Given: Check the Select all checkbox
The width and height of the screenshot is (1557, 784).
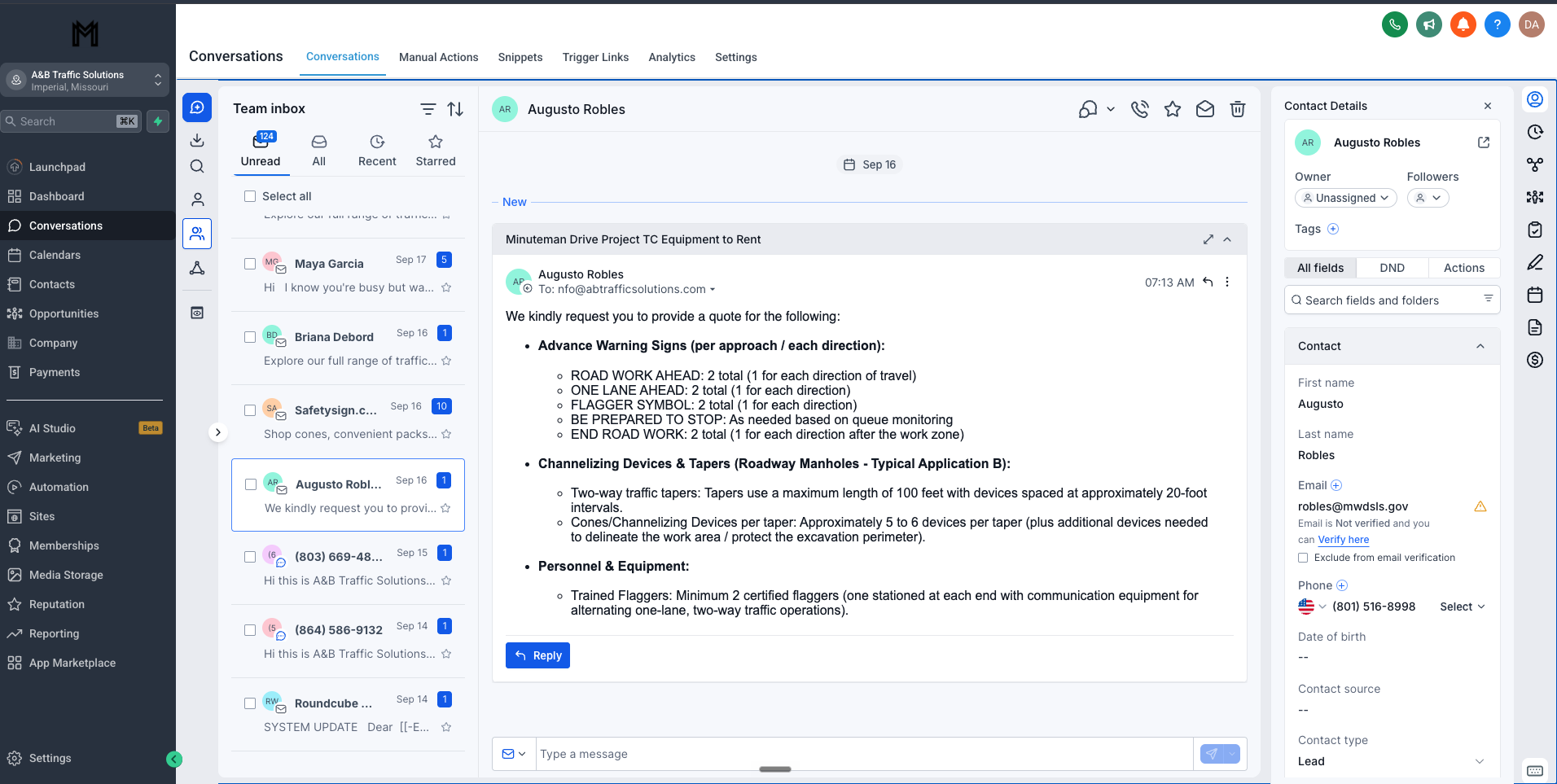Looking at the screenshot, I should tap(250, 196).
